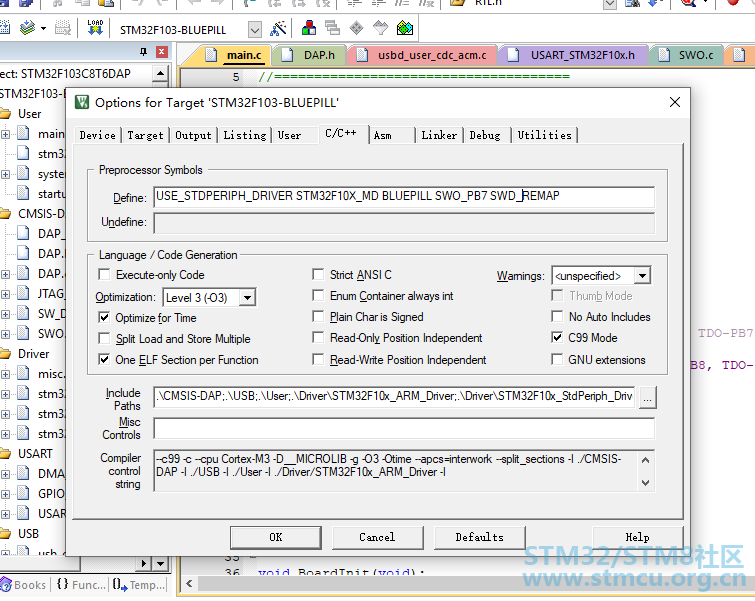Click the Manage Multi-Project Workspace icon

(x=332, y=28)
